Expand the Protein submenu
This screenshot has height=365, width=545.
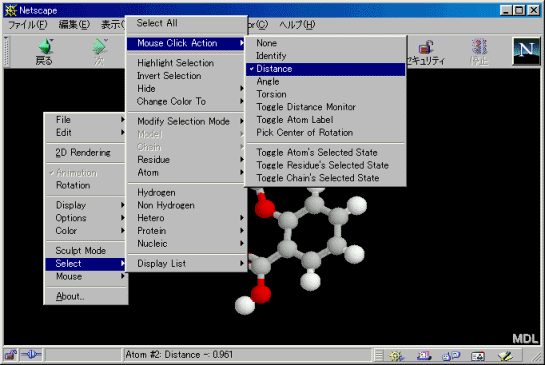186,231
